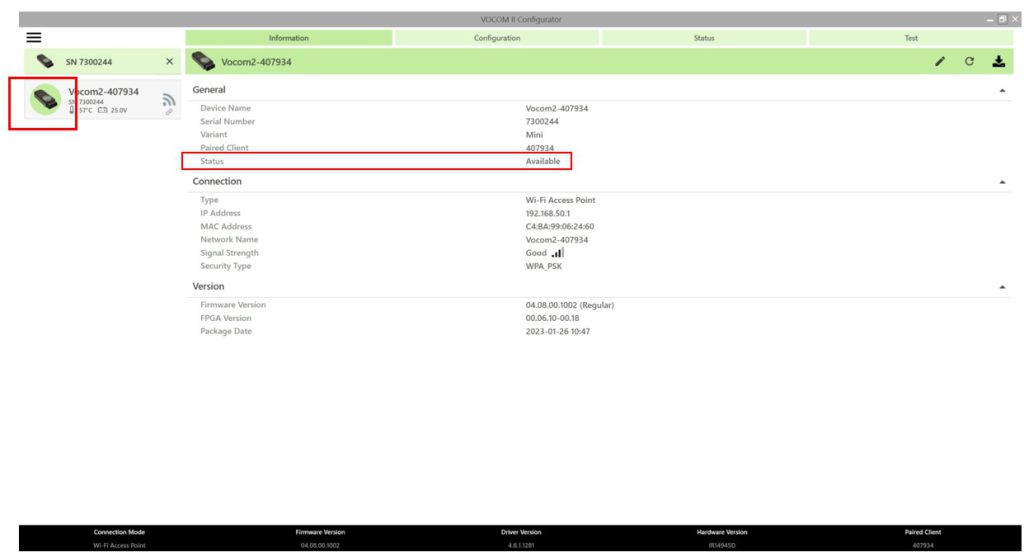Image resolution: width=1024 pixels, height=557 pixels.
Task: Close the VOCOM II Configurator window
Action: tap(1015, 20)
